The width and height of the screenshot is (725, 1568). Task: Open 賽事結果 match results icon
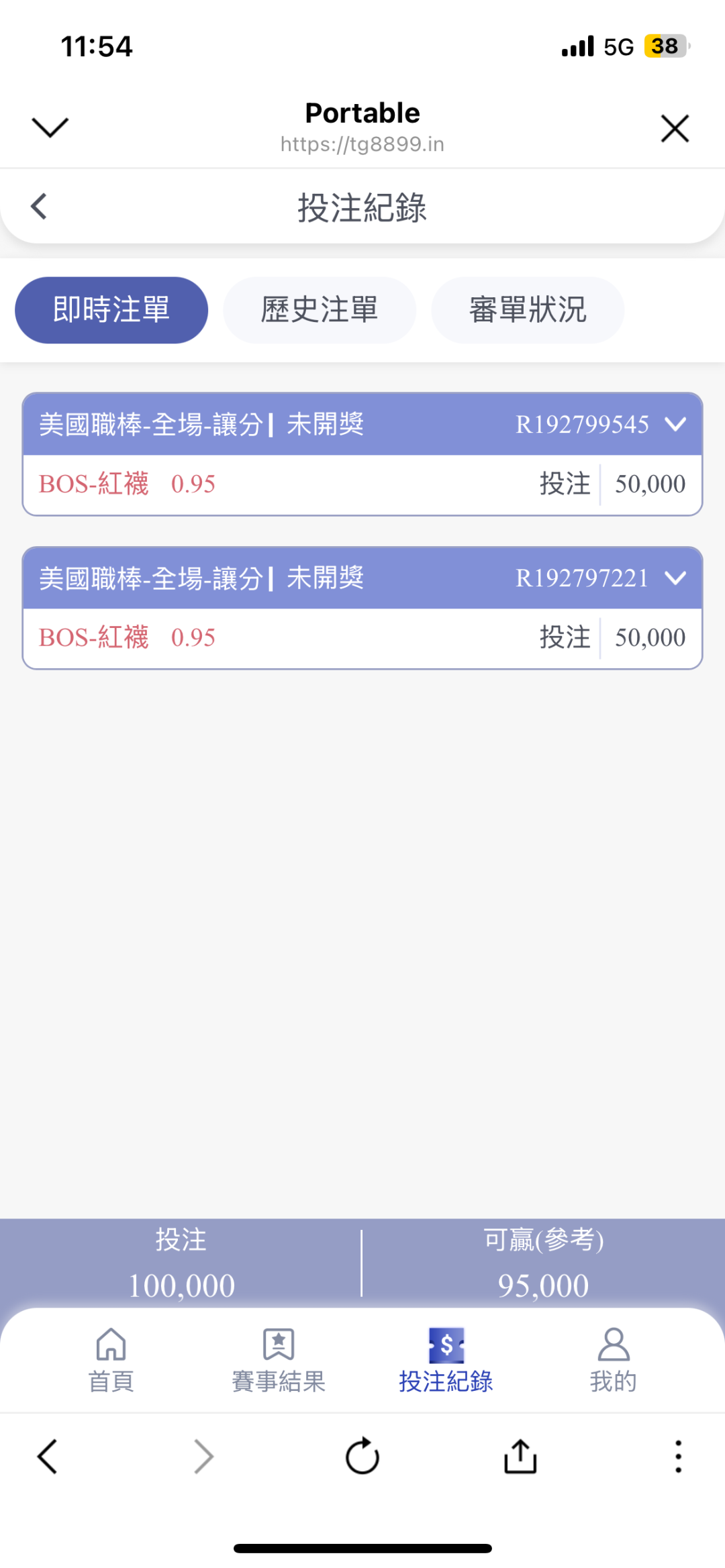point(279,1345)
